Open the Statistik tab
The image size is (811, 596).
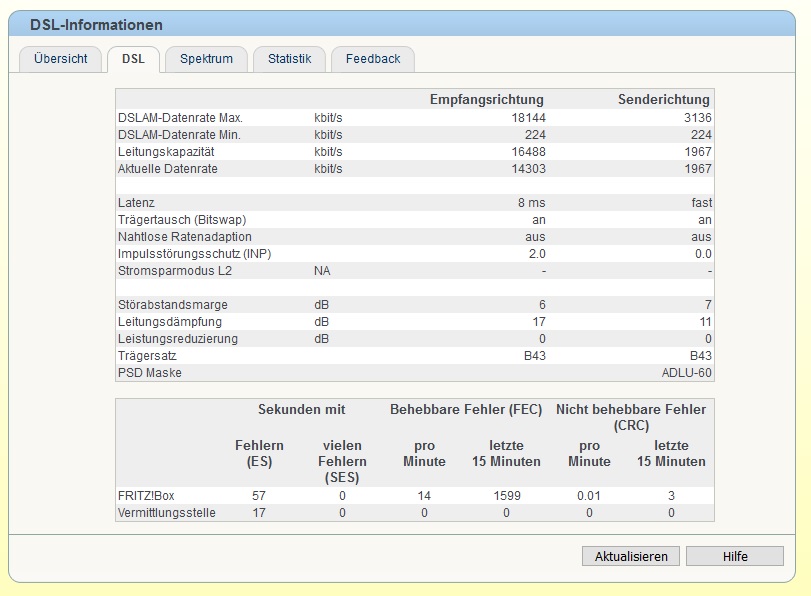point(290,59)
